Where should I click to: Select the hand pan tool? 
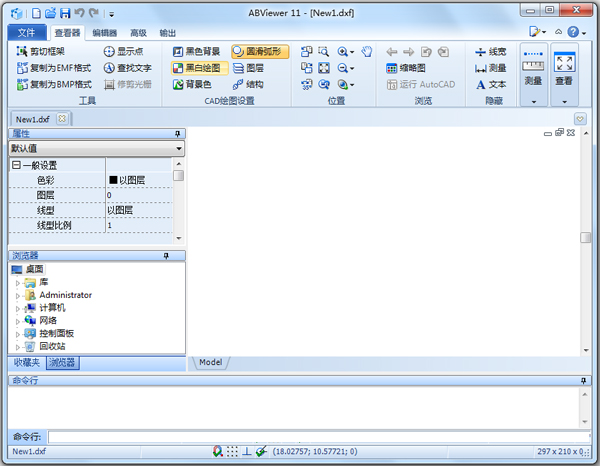(x=367, y=51)
